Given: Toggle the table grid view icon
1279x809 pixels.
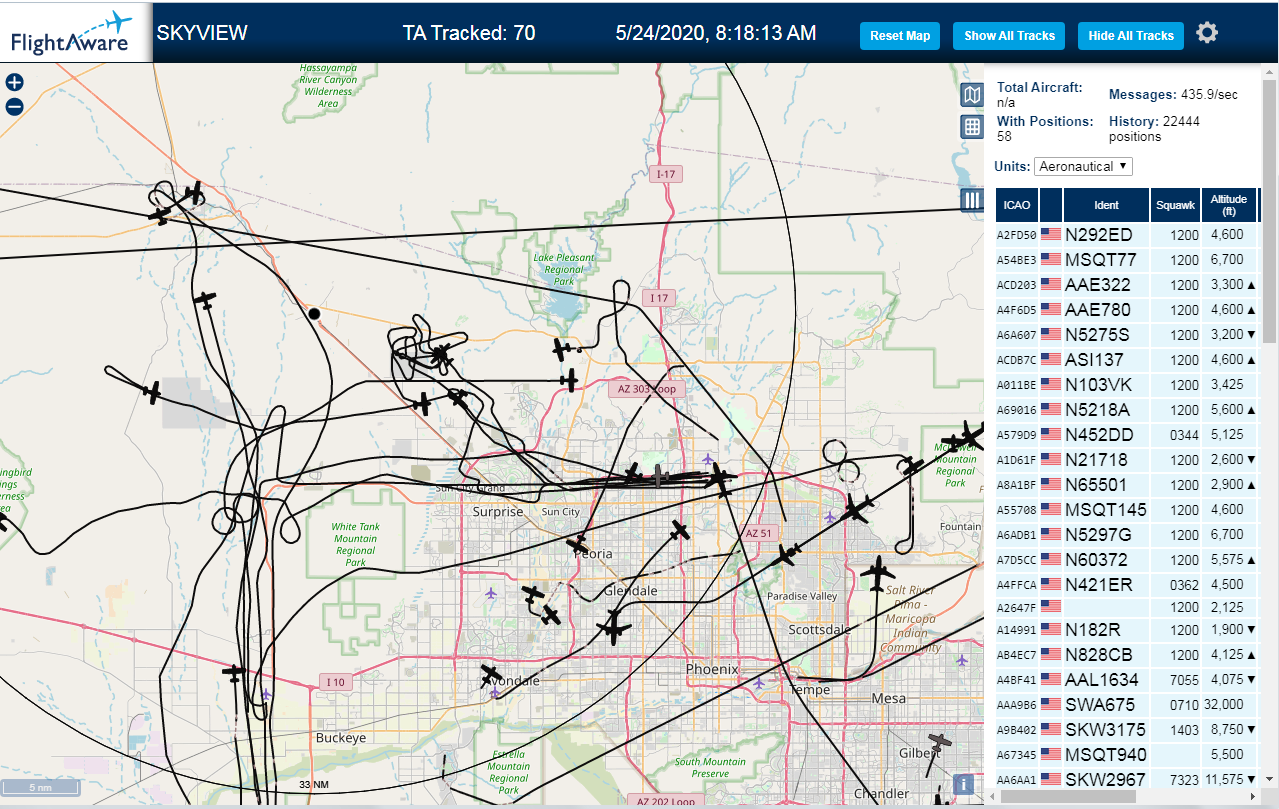Looking at the screenshot, I should (x=971, y=126).
